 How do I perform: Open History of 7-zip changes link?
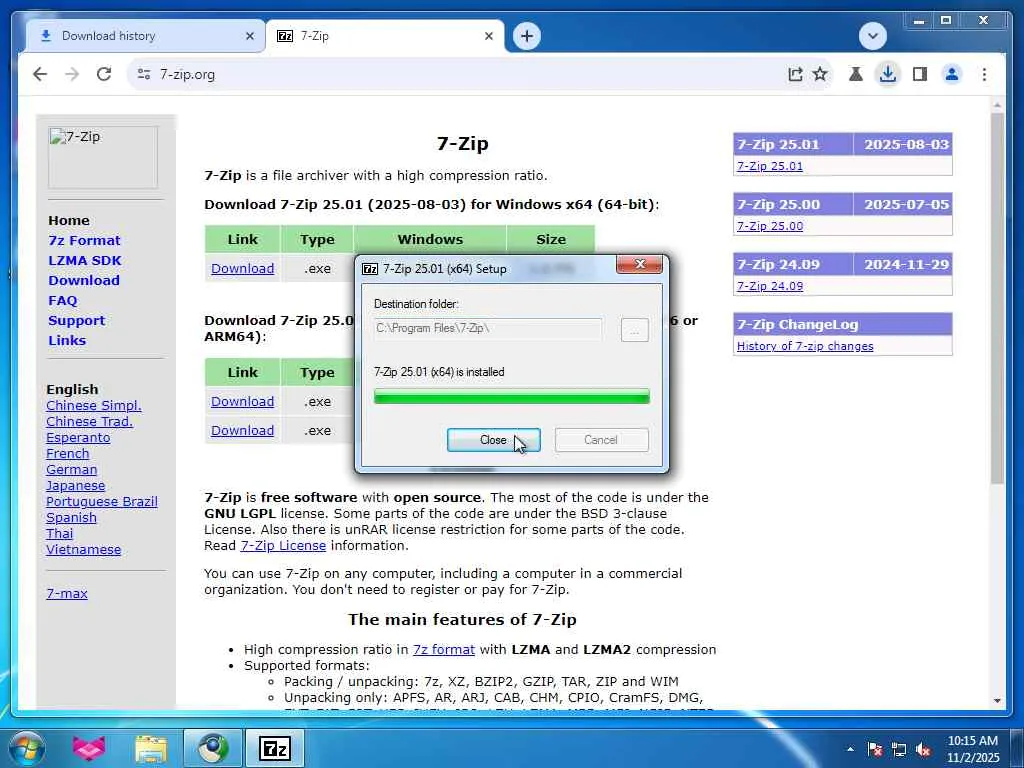(805, 346)
